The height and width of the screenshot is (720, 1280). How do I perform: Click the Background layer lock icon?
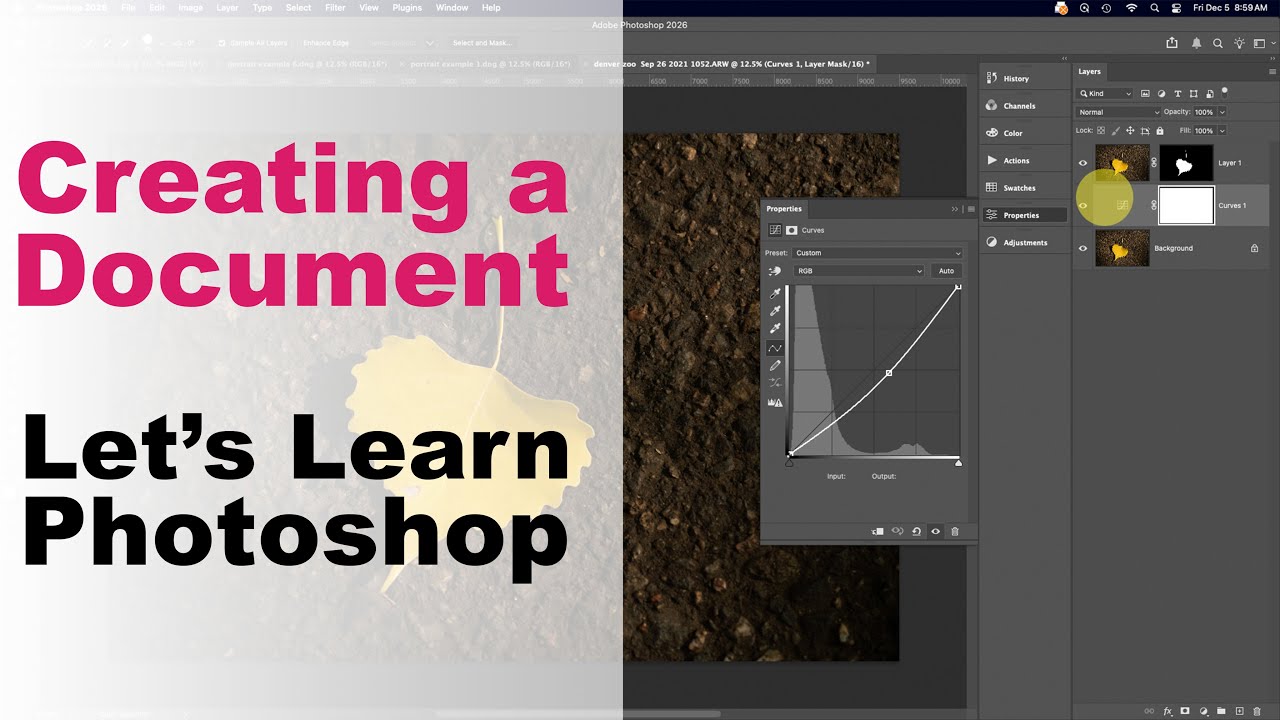[x=1255, y=248]
